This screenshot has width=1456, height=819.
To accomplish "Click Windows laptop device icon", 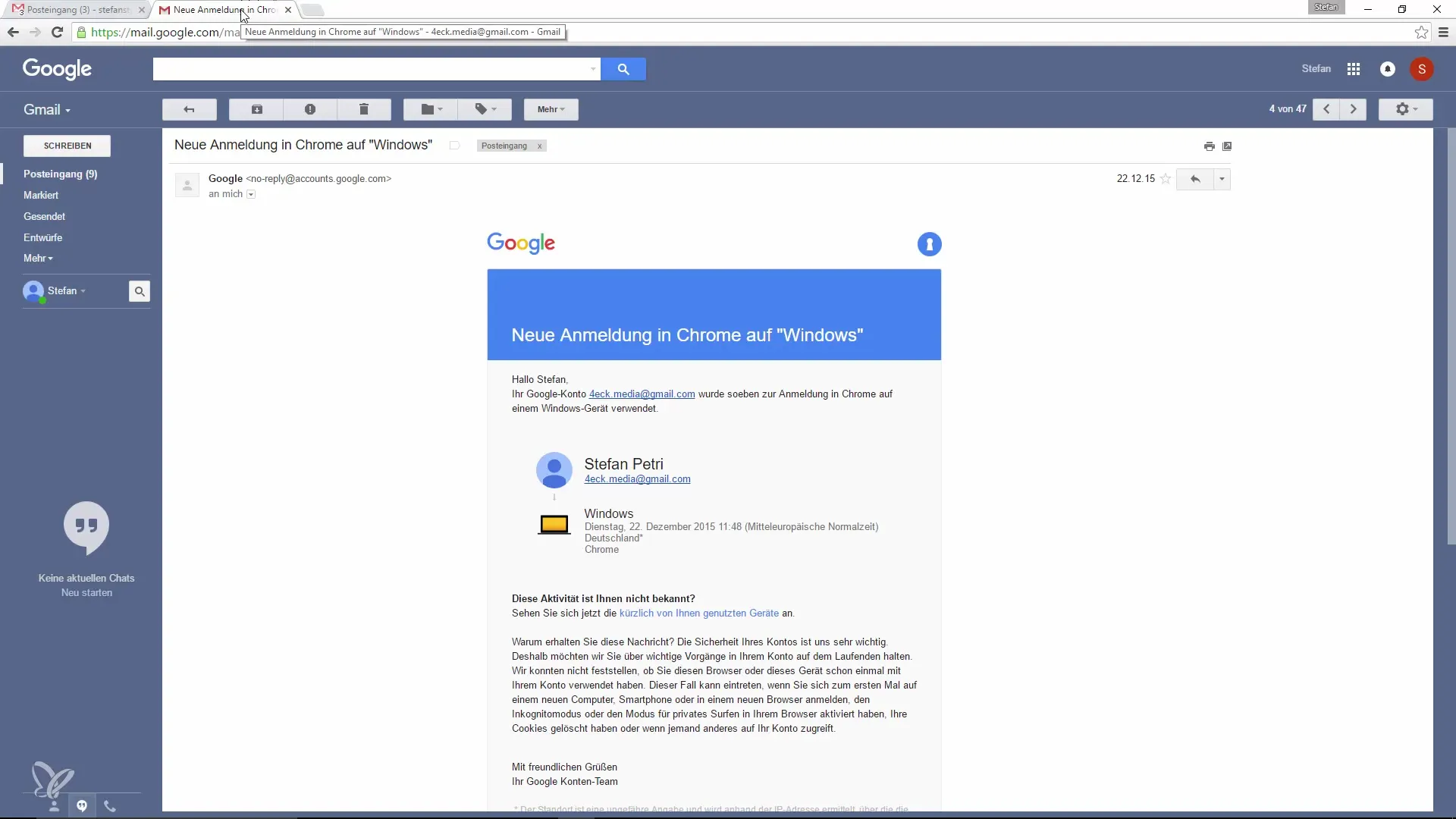I will [x=554, y=525].
